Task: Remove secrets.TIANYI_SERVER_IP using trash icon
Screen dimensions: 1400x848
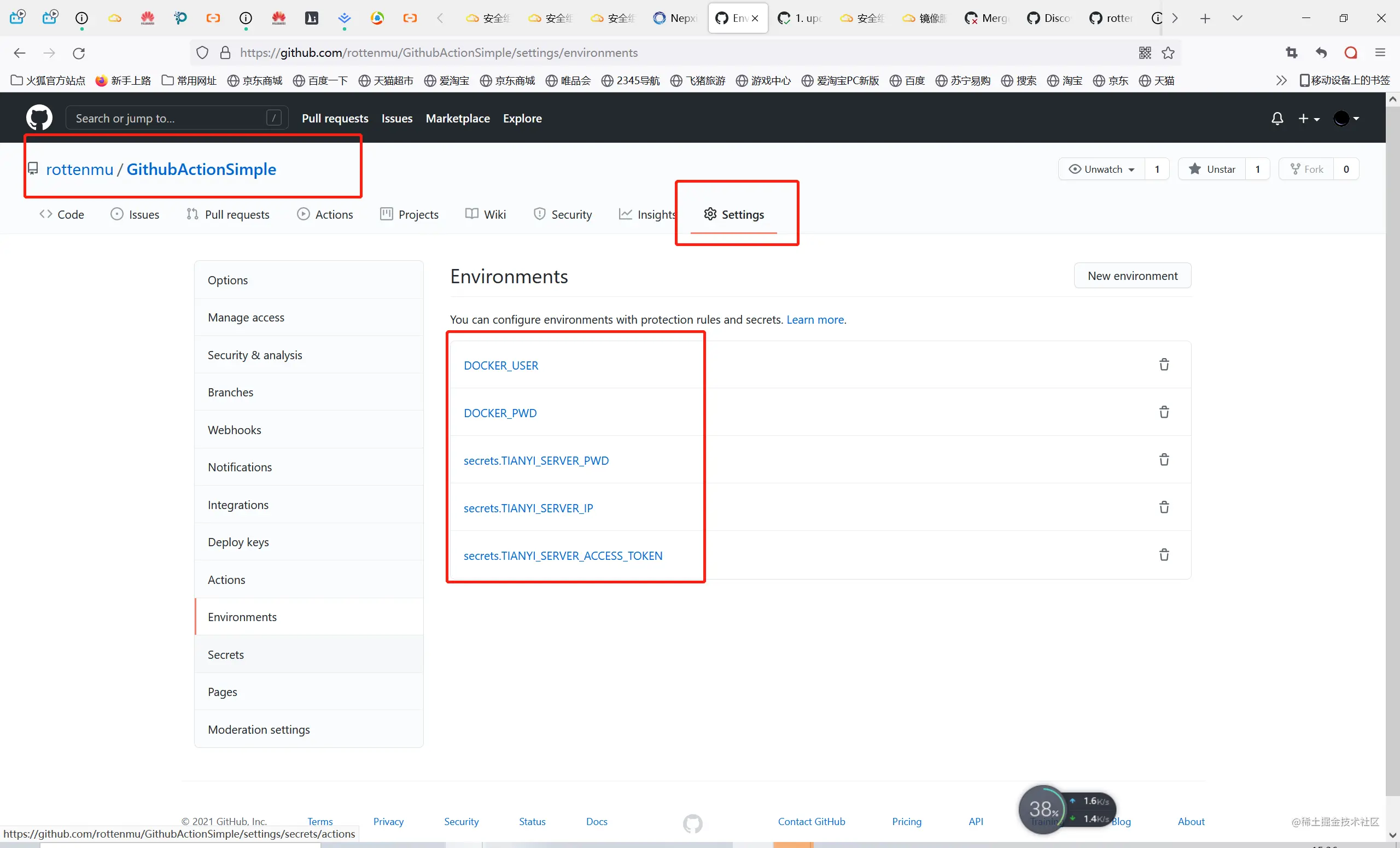Action: 1164,507
